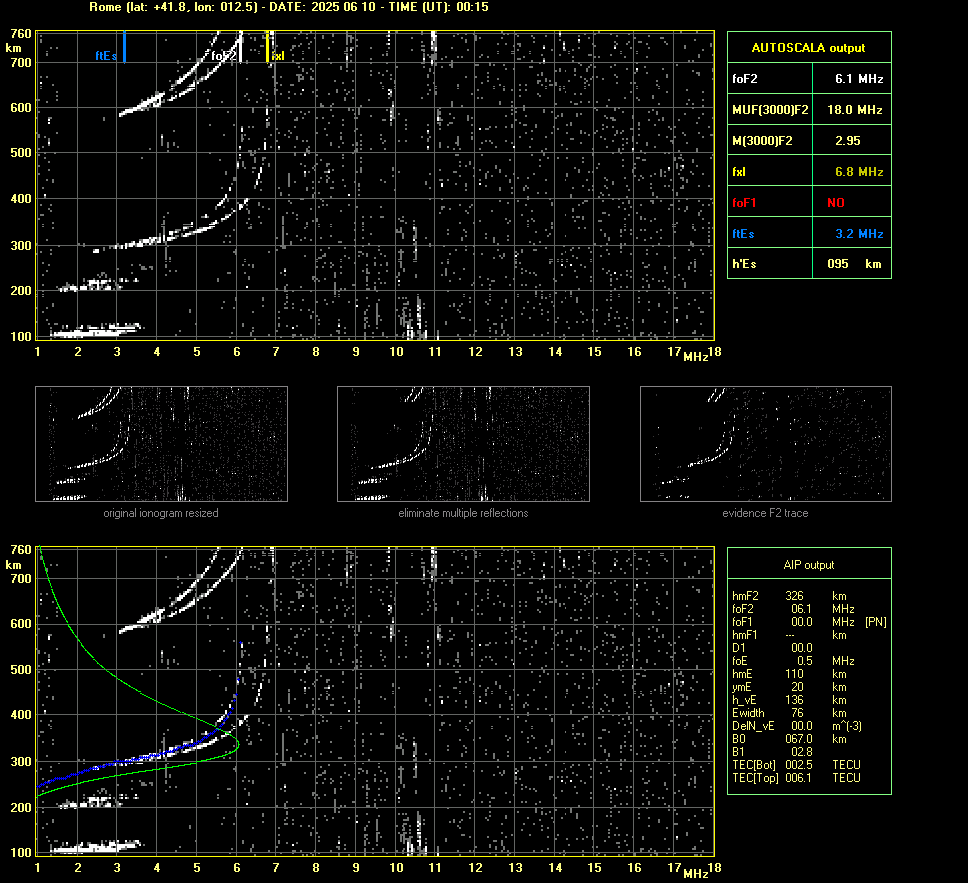This screenshot has width=968, height=883.
Task: Click the h_vE 136 km entry
Action: point(790,700)
